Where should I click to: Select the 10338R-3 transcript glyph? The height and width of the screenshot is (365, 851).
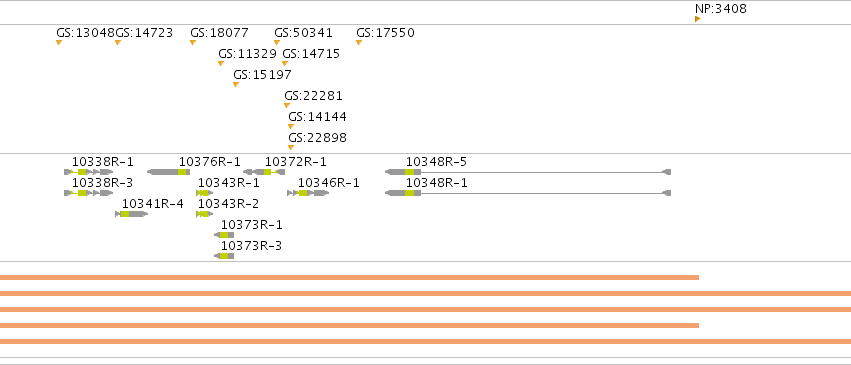coord(88,193)
